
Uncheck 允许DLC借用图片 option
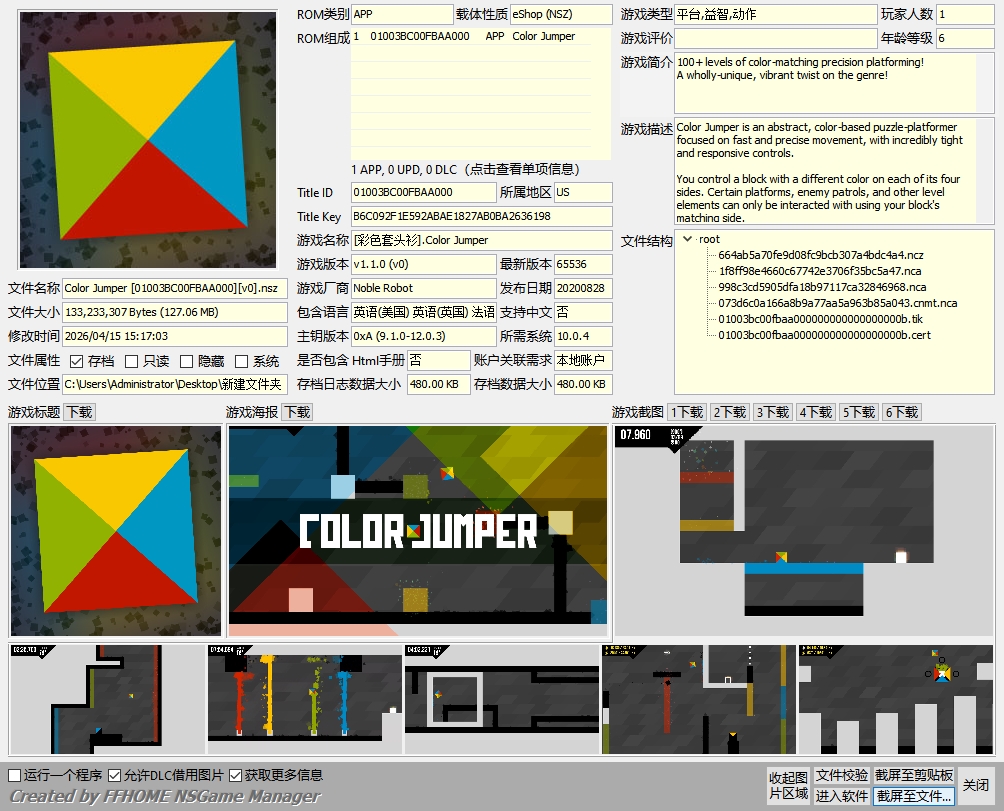(x=115, y=775)
